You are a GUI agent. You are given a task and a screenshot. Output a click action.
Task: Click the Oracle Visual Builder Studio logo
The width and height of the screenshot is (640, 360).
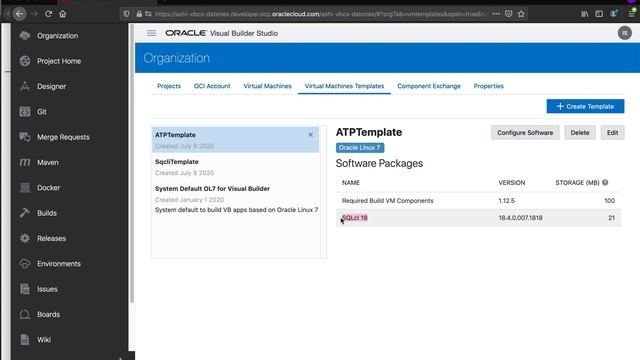point(221,33)
